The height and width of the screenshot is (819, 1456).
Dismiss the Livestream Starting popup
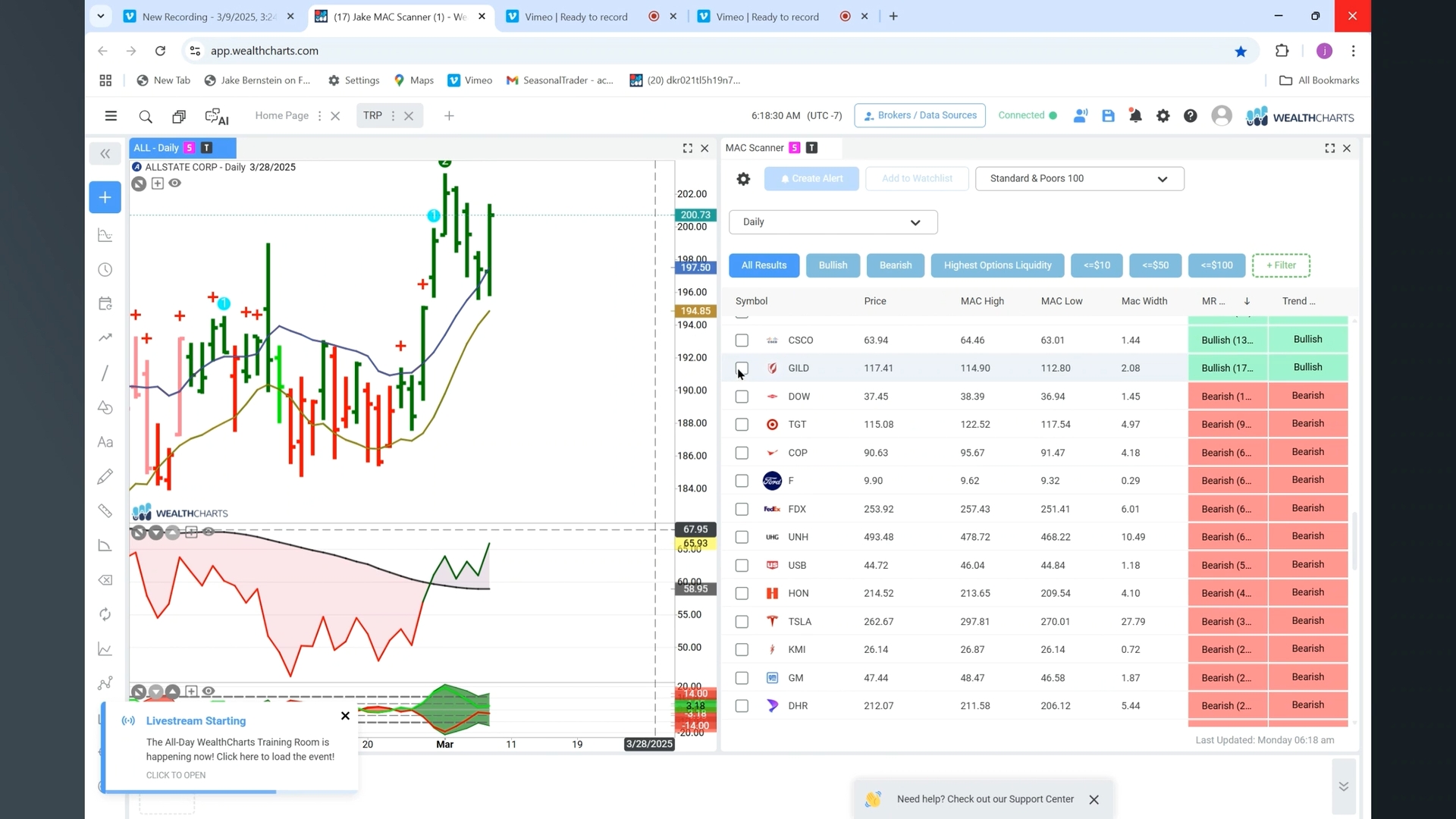coord(345,716)
